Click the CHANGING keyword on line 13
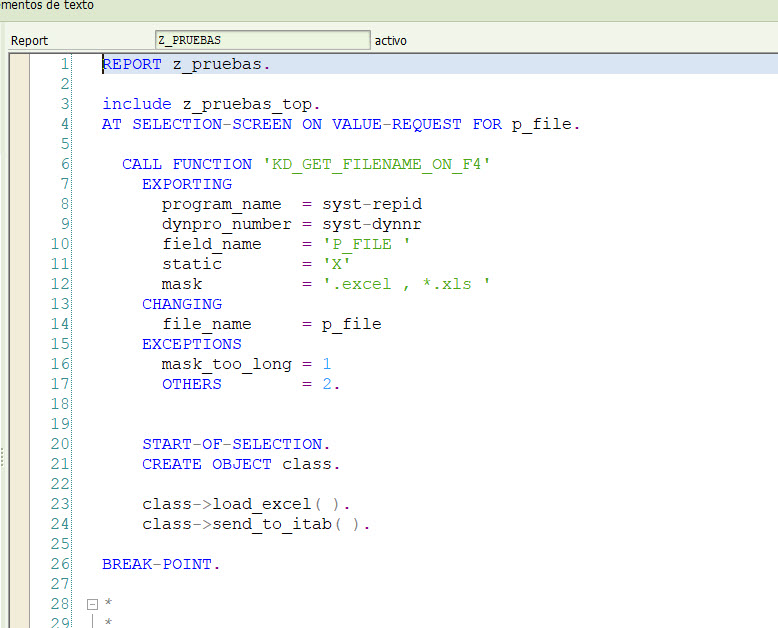Viewport: 778px width, 628px height. click(x=181, y=304)
